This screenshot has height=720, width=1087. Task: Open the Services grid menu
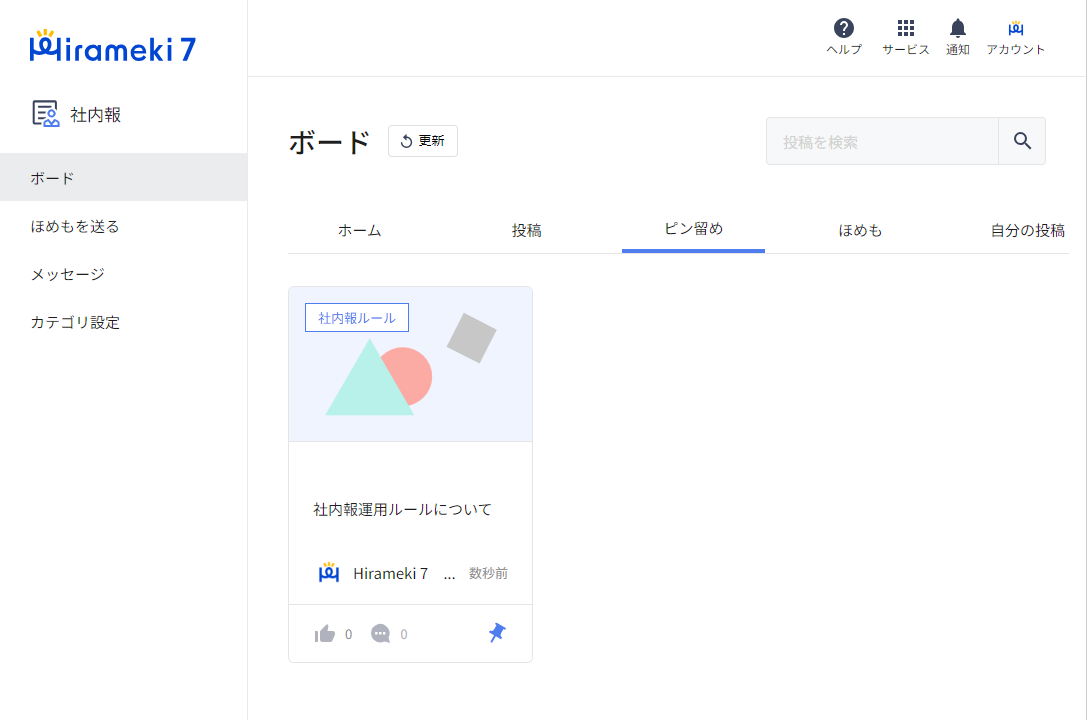(905, 29)
